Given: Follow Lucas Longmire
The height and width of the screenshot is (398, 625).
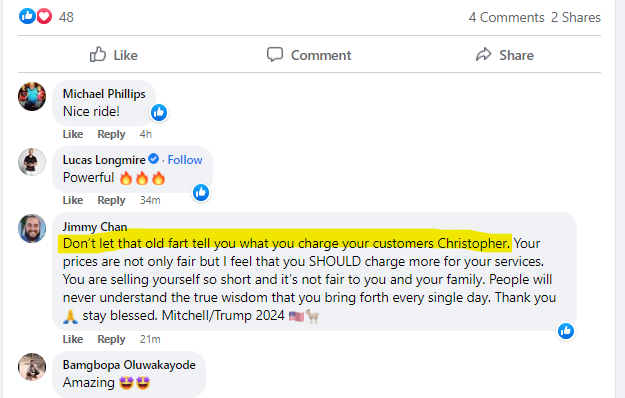Looking at the screenshot, I should click(185, 160).
